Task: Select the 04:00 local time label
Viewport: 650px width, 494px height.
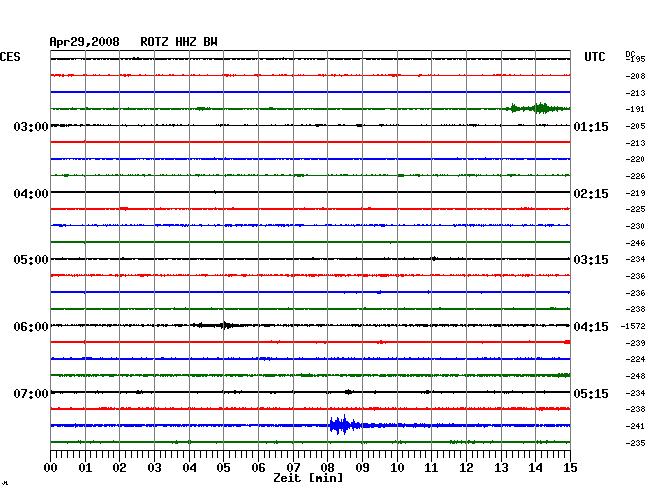Action: click(x=31, y=194)
